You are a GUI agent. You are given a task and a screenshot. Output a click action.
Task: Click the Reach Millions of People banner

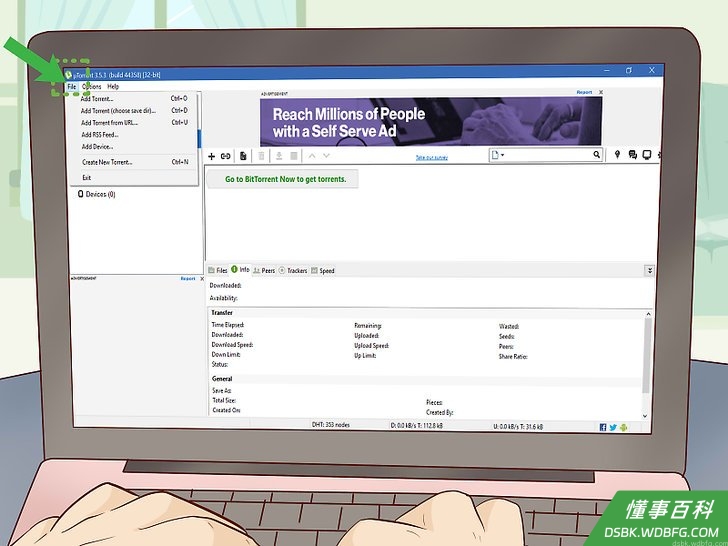[430, 122]
